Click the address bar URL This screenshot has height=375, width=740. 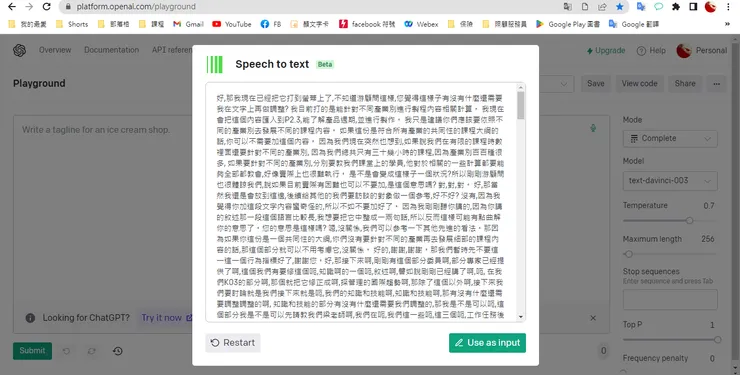tap(136, 7)
